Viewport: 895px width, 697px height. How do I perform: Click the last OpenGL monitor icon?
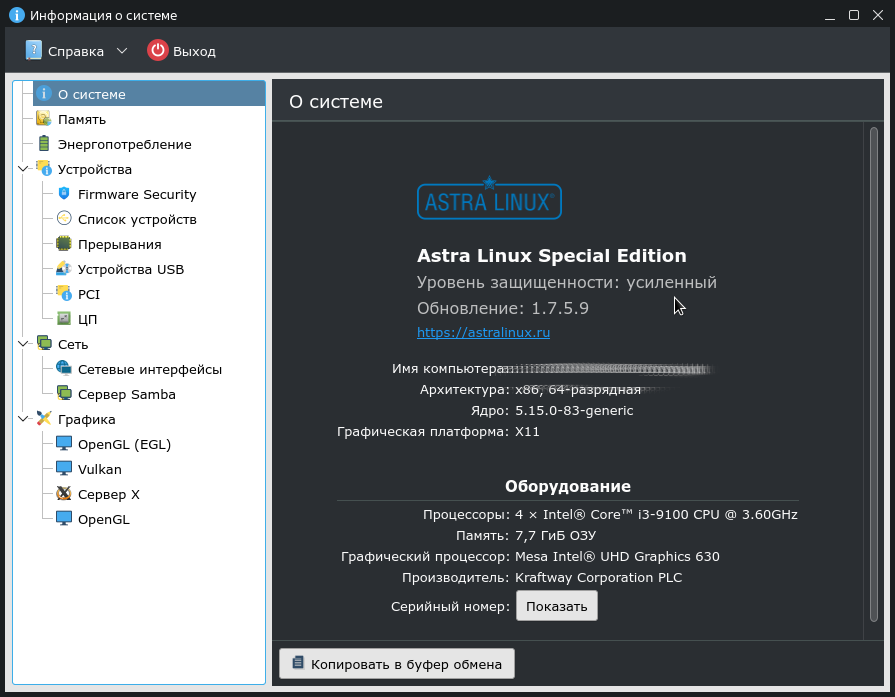[64, 518]
